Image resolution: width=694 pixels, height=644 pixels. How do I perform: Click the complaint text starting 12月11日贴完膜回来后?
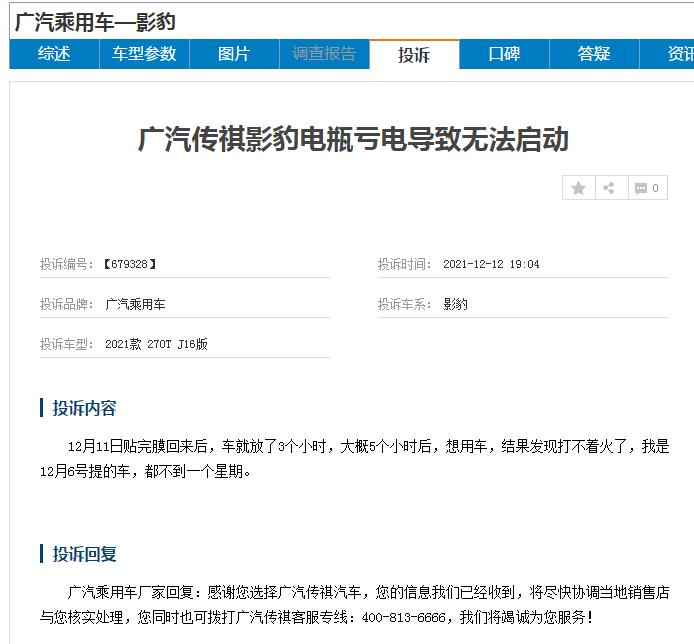(355, 459)
